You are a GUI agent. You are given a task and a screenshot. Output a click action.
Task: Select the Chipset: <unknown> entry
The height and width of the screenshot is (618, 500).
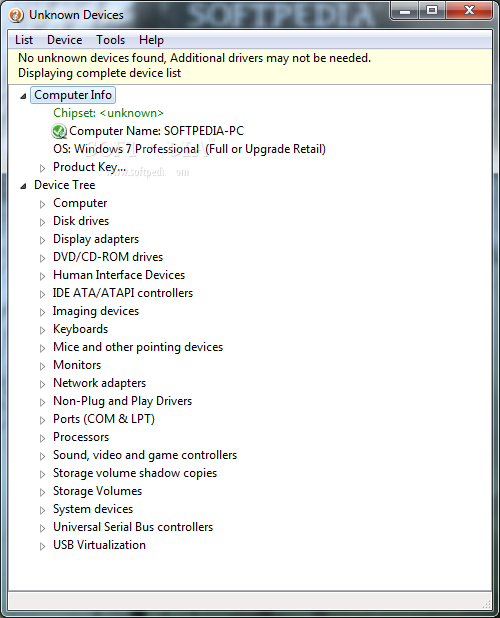108,113
